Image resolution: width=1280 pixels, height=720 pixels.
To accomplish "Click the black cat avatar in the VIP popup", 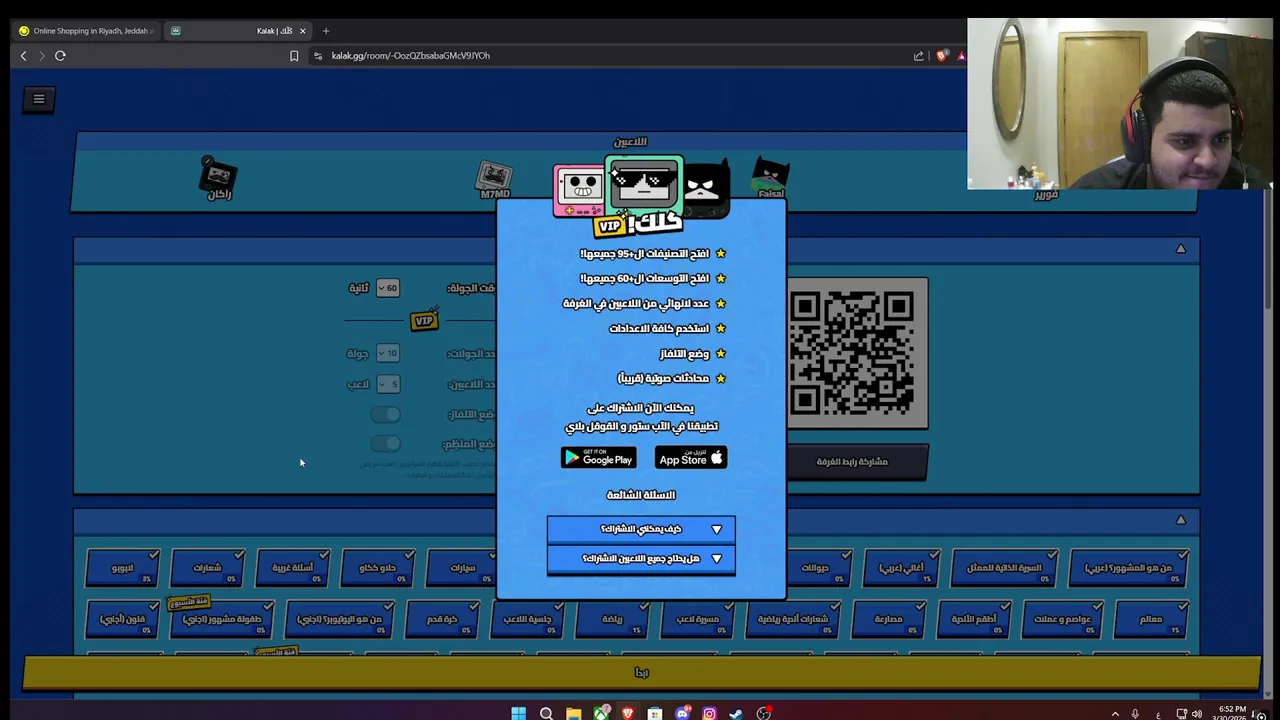I will (706, 188).
